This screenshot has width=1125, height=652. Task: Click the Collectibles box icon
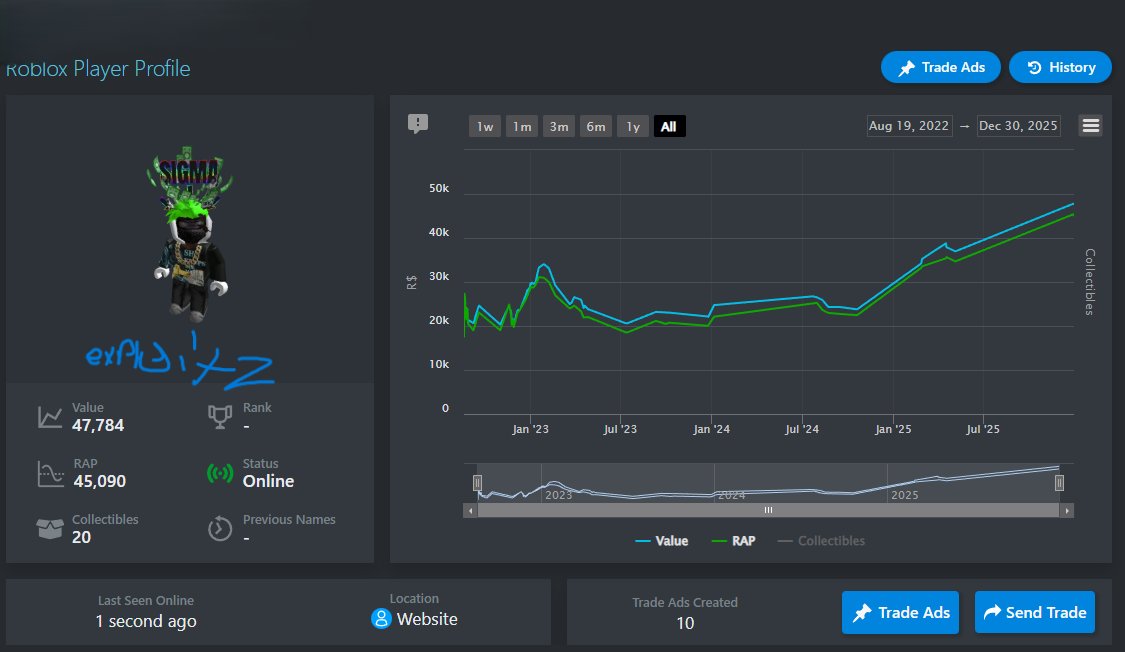click(50, 529)
